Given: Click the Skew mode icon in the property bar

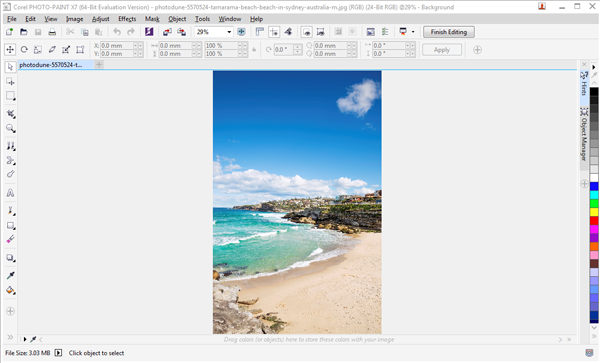Looking at the screenshot, I should click(52, 50).
